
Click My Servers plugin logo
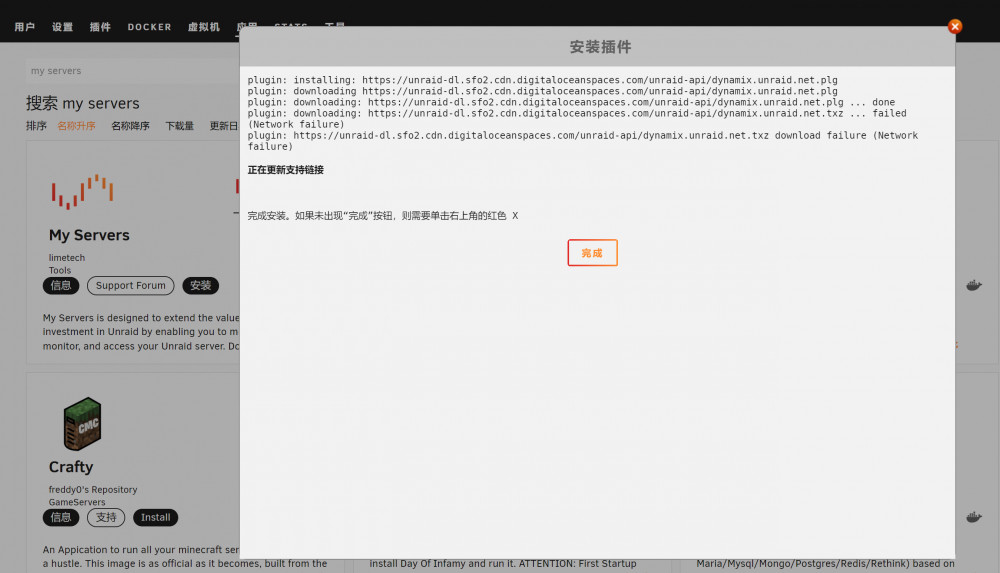(82, 191)
